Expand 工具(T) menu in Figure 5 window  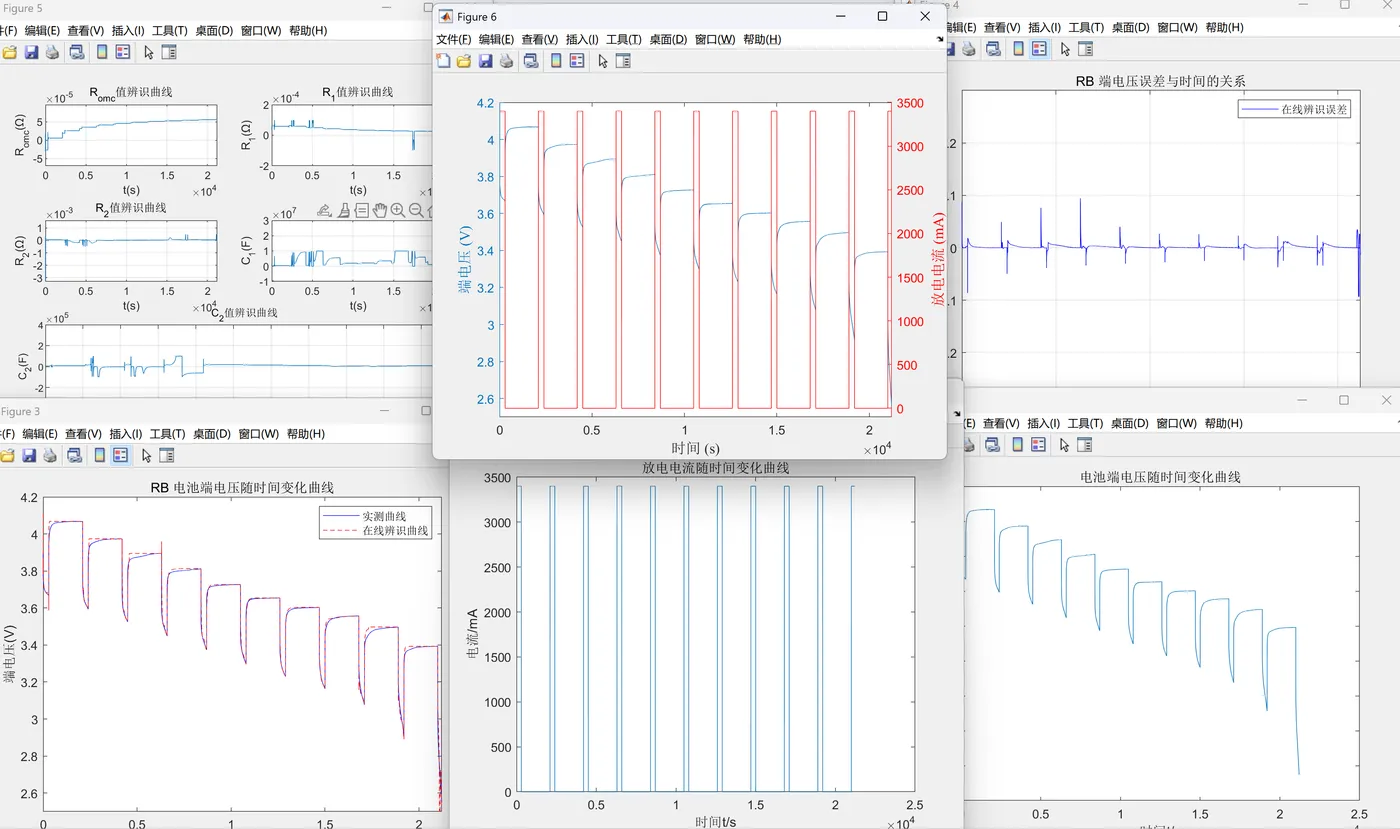(x=168, y=30)
